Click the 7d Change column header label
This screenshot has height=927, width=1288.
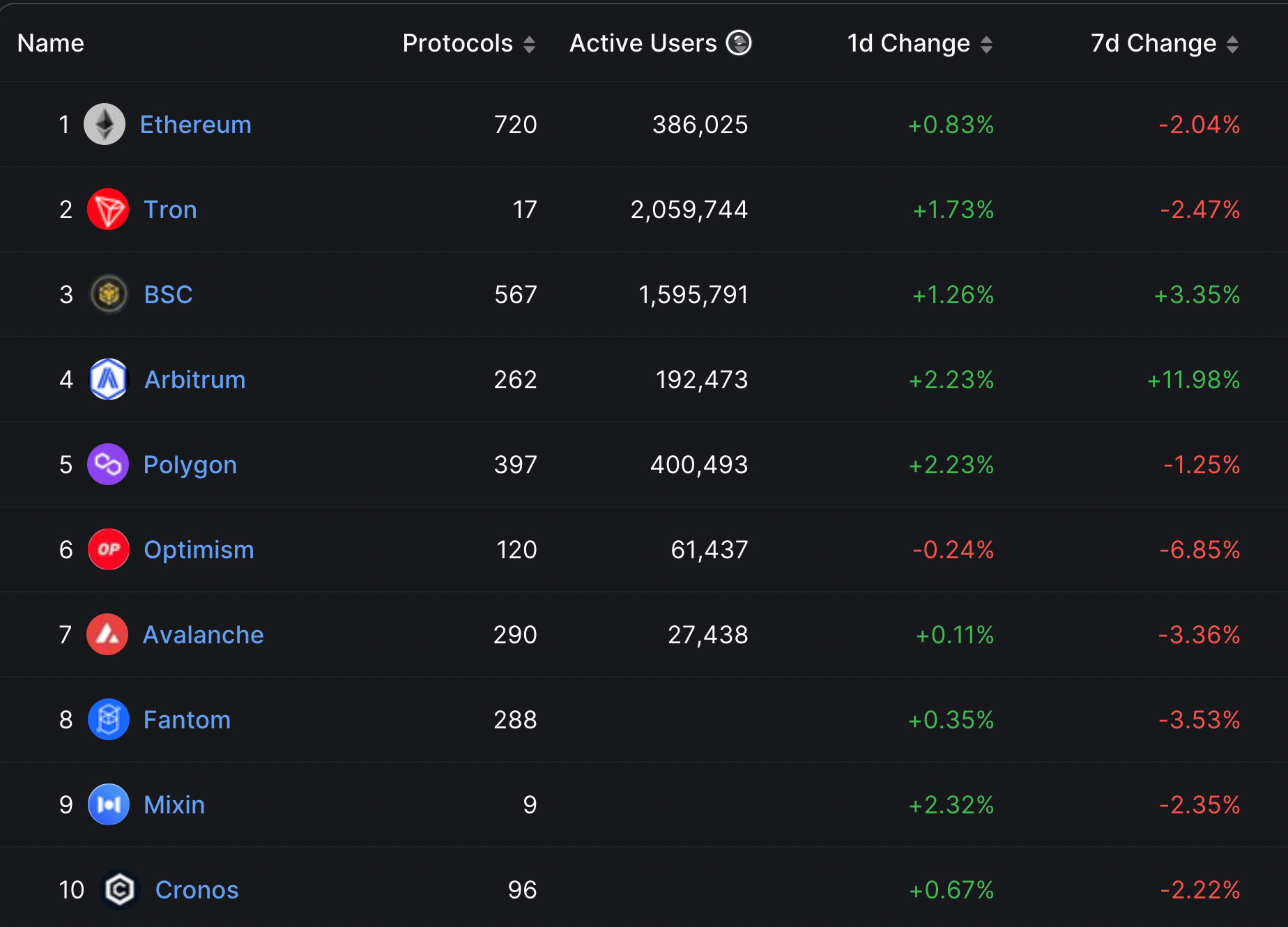(1153, 44)
